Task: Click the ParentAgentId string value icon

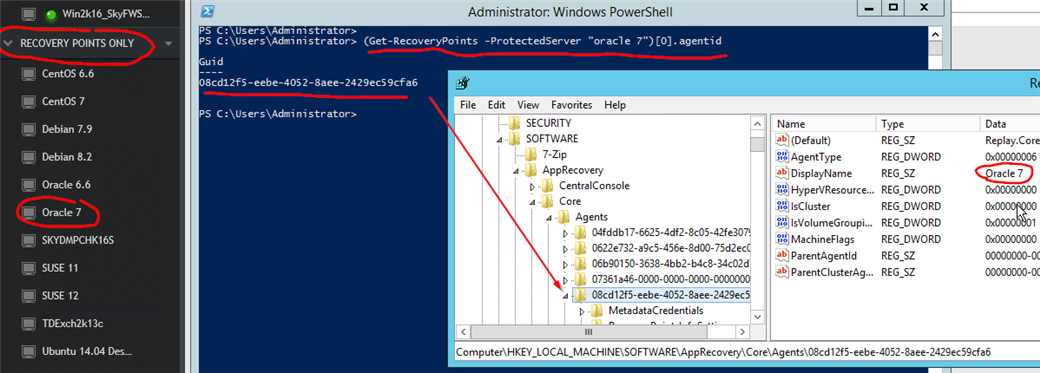Action: (781, 256)
